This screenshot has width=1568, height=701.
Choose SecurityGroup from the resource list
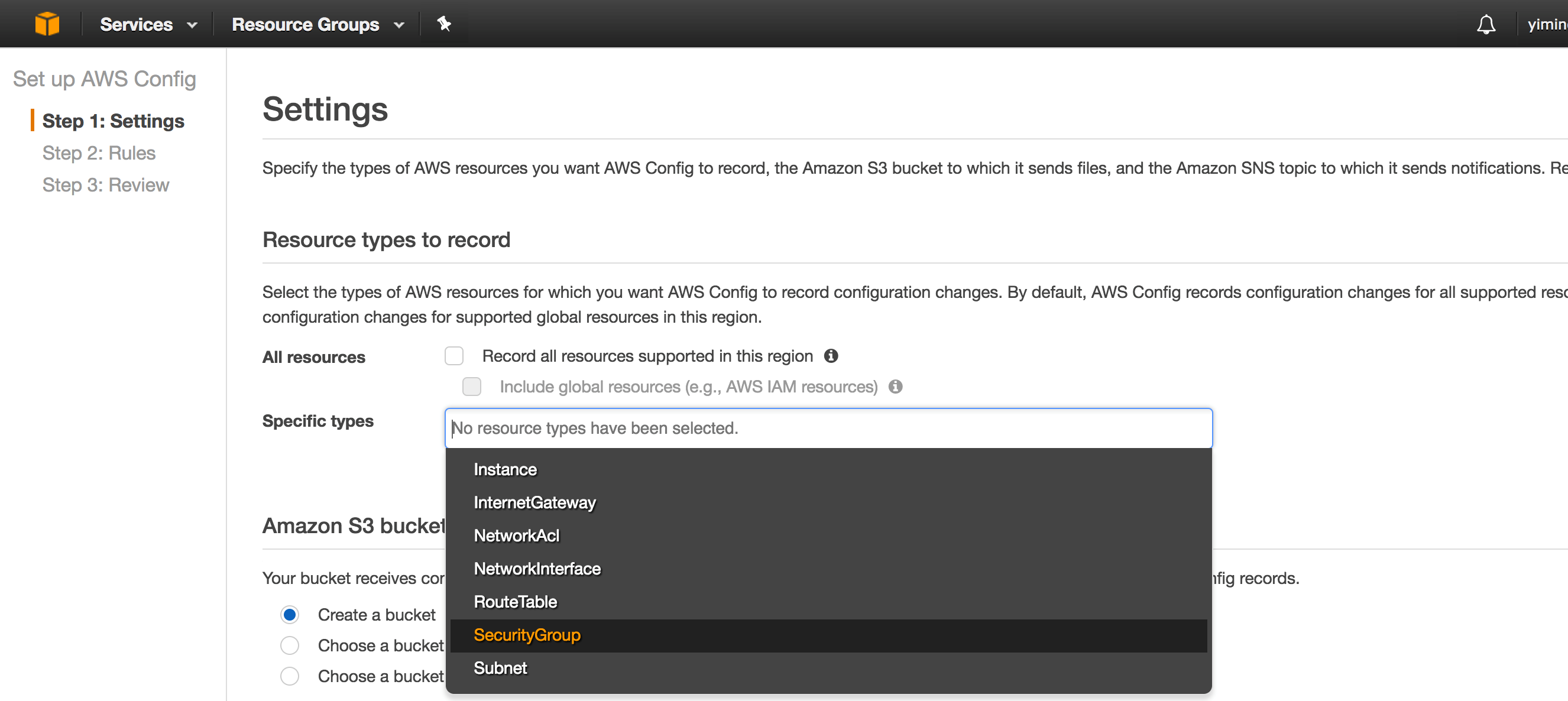coord(527,635)
